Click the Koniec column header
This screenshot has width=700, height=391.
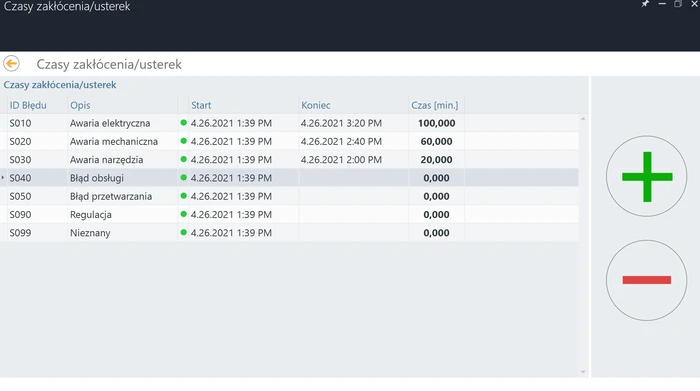click(316, 105)
